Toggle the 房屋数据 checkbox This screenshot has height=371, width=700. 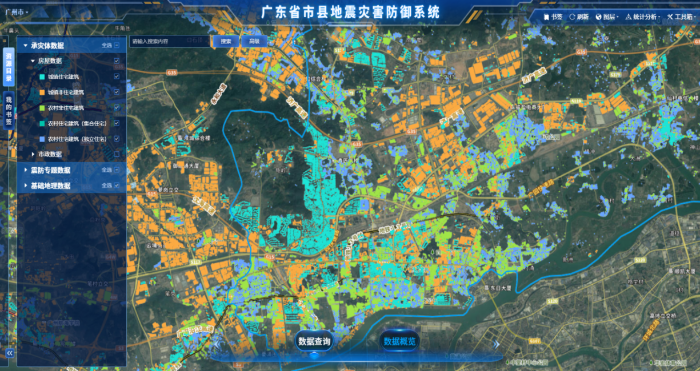coord(117,61)
